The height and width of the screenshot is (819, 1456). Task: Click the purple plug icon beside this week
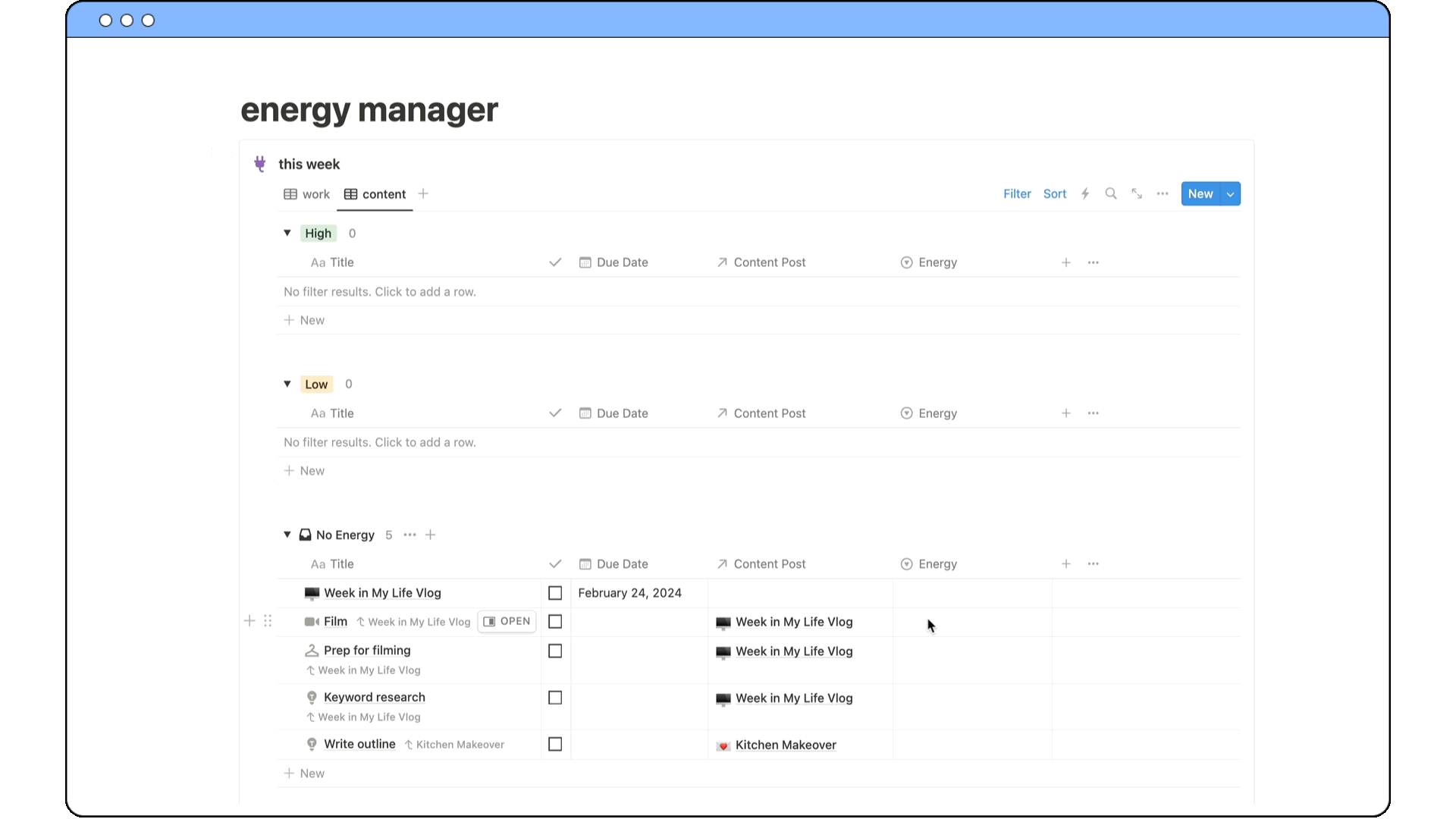pos(260,164)
